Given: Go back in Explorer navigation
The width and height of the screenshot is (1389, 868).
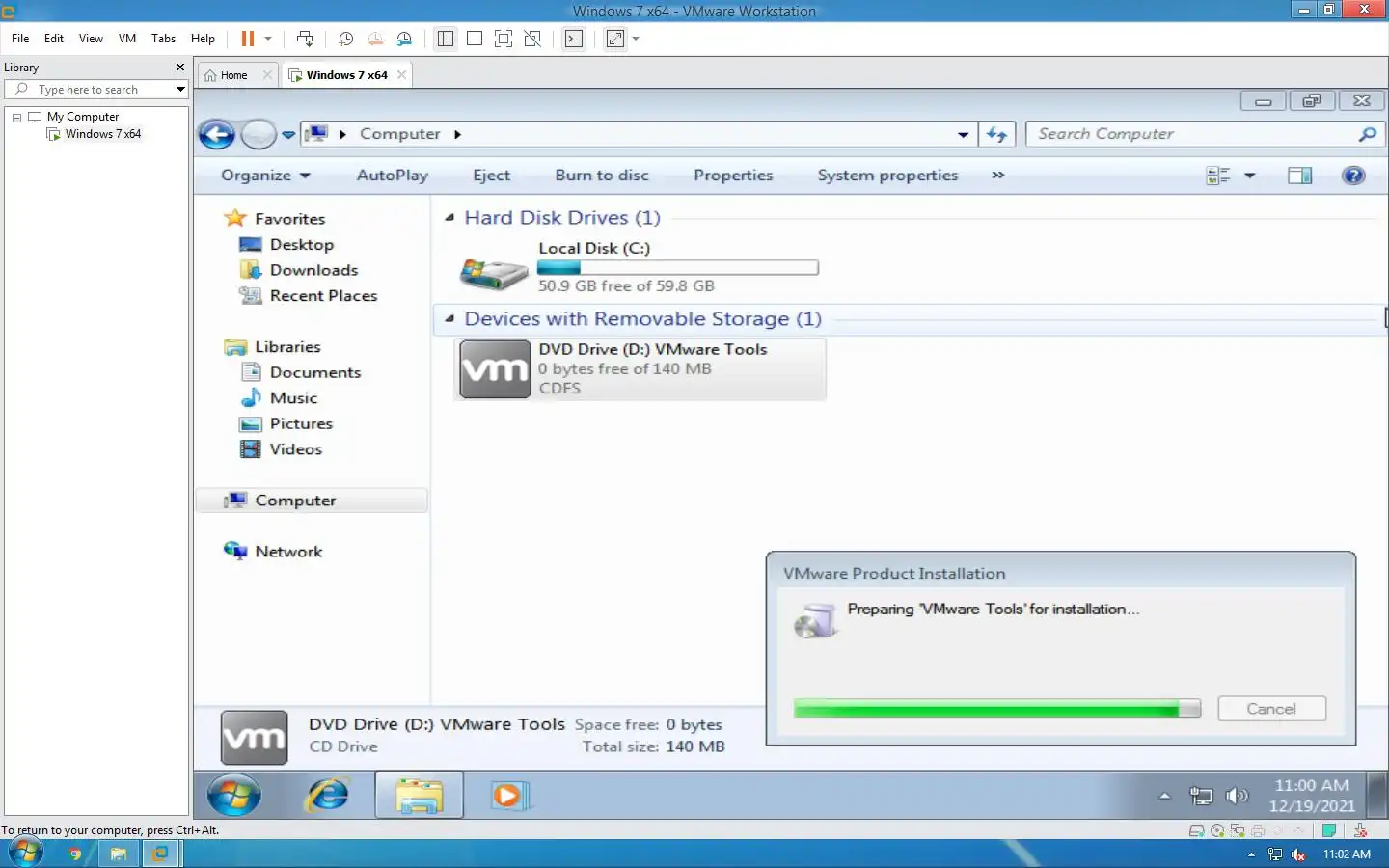Looking at the screenshot, I should pos(217,135).
